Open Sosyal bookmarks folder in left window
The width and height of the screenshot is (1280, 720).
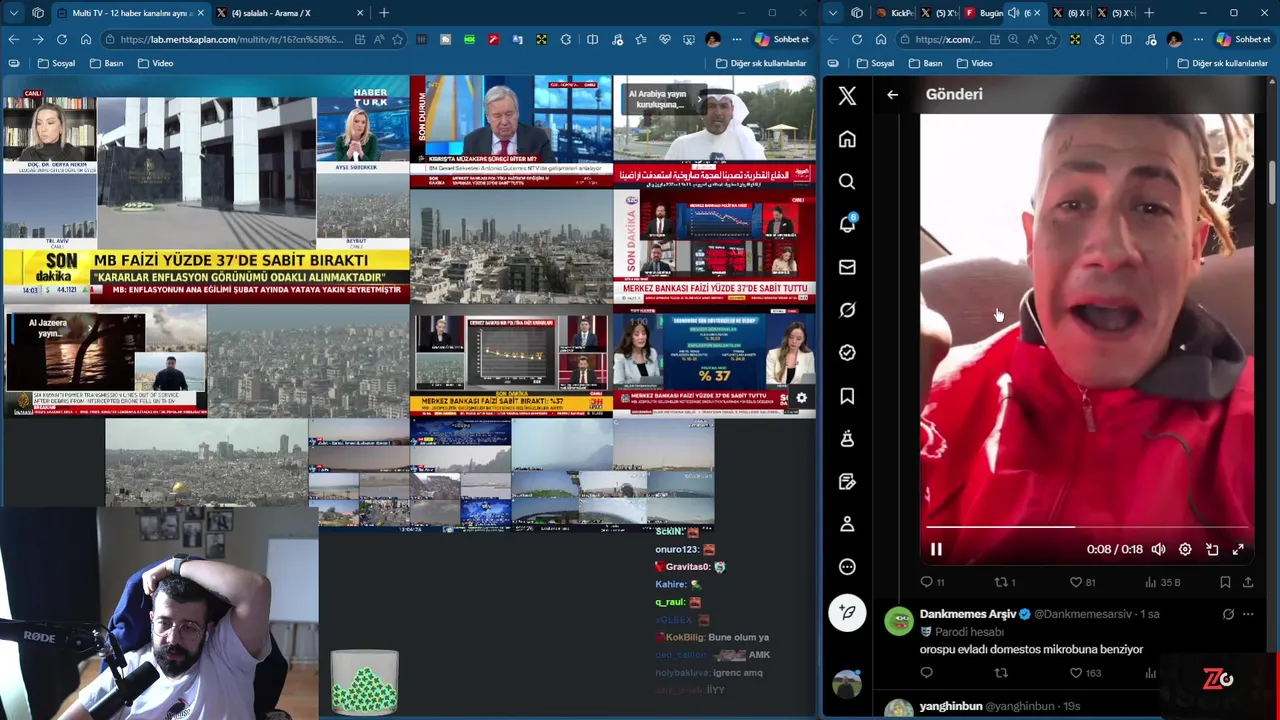coord(56,63)
